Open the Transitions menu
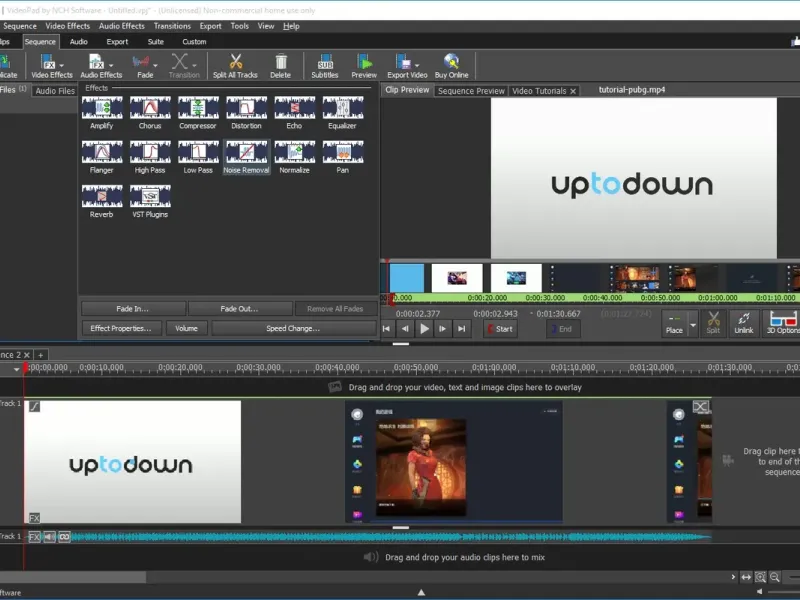This screenshot has height=600, width=800. click(x=172, y=26)
